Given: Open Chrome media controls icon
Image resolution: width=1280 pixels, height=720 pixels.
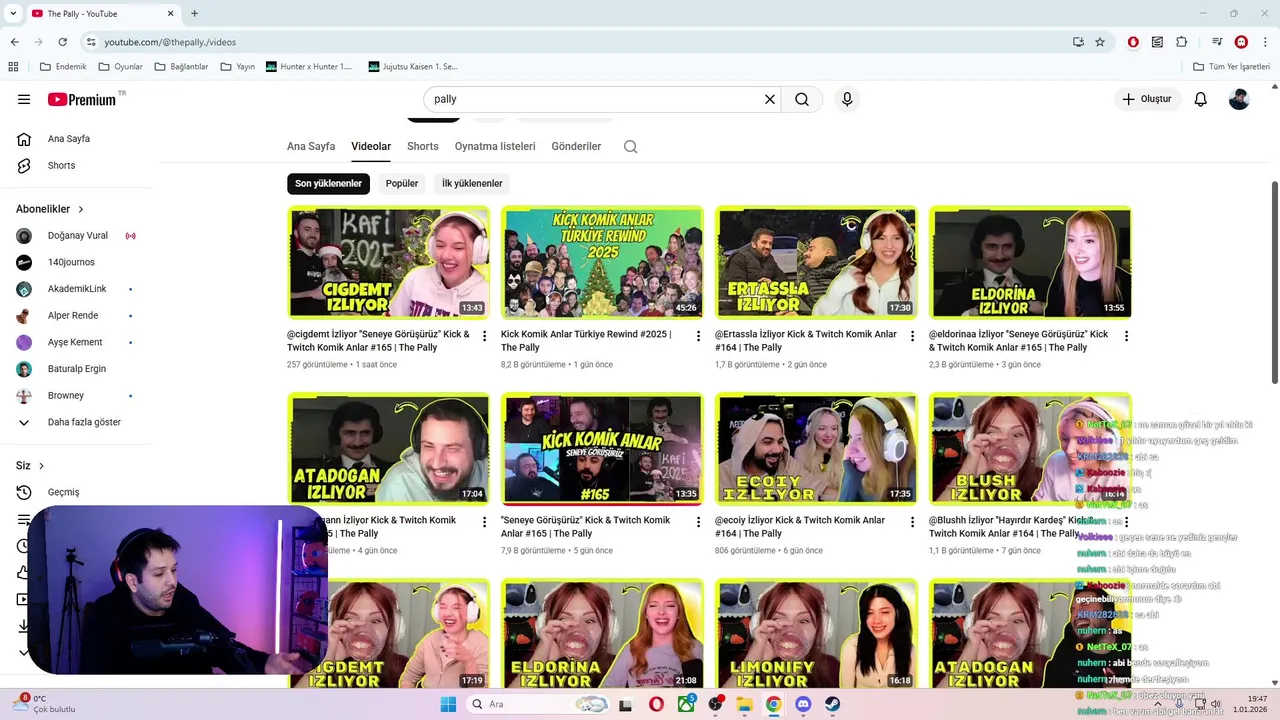Looking at the screenshot, I should (1217, 42).
